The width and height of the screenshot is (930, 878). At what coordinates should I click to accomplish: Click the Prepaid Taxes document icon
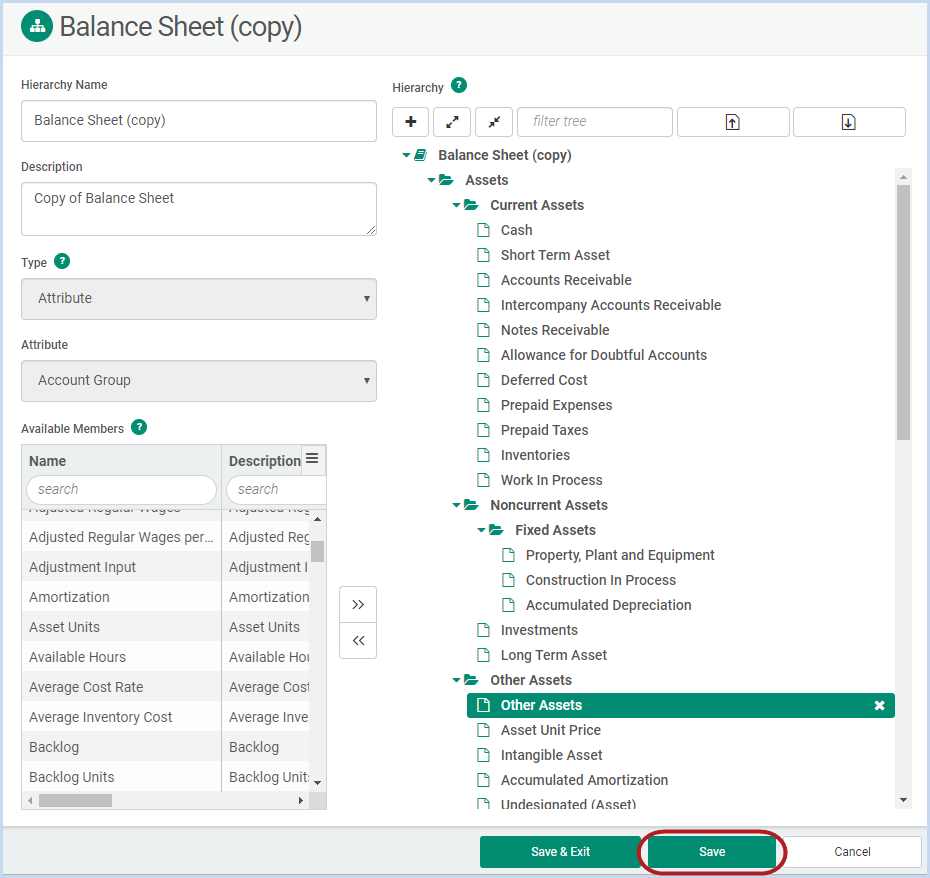coord(484,430)
